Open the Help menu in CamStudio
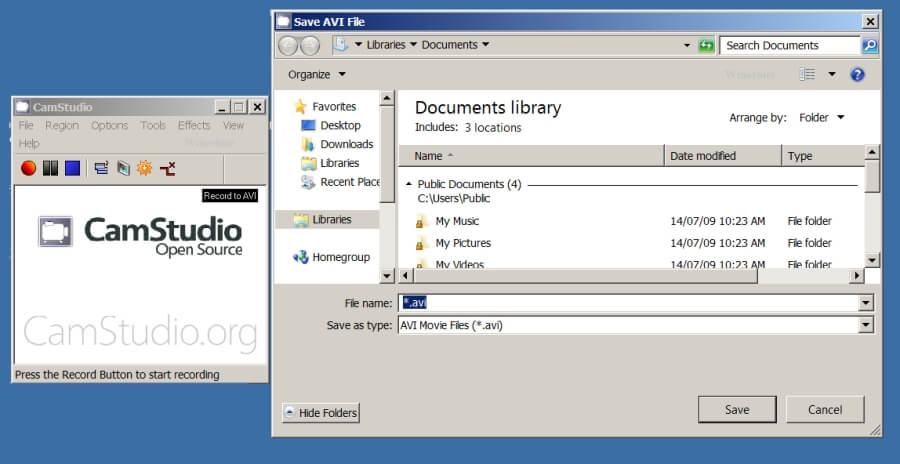900x464 pixels. pos(29,144)
